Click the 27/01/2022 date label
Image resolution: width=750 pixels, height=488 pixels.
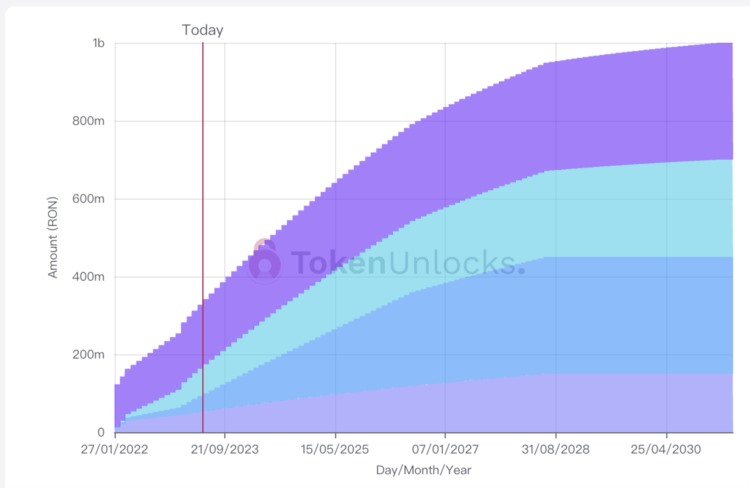click(115, 450)
